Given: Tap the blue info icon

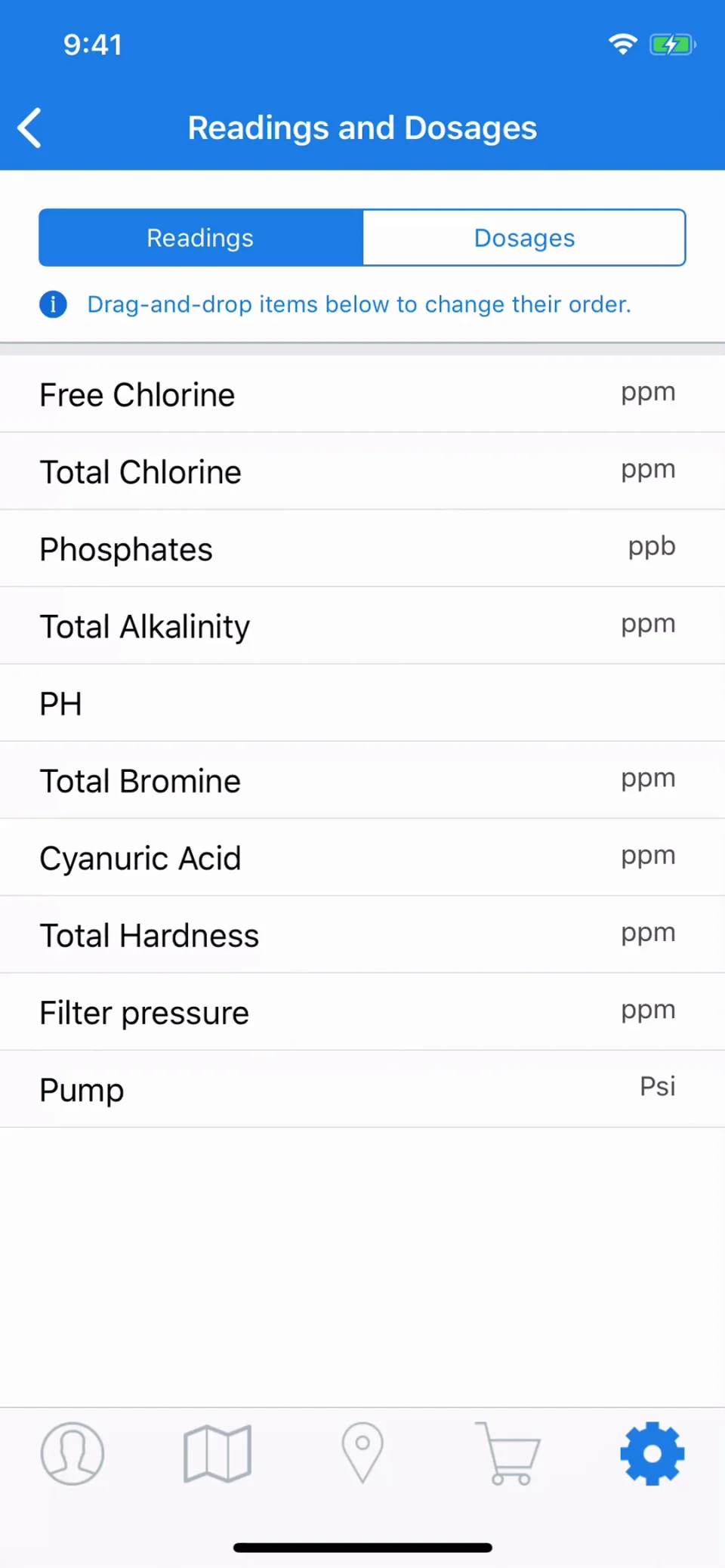Looking at the screenshot, I should (x=53, y=304).
